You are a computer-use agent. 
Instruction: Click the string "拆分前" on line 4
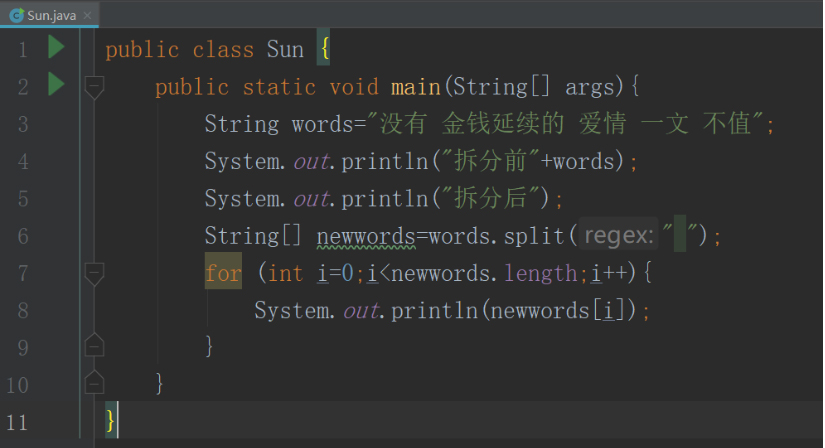[490, 161]
